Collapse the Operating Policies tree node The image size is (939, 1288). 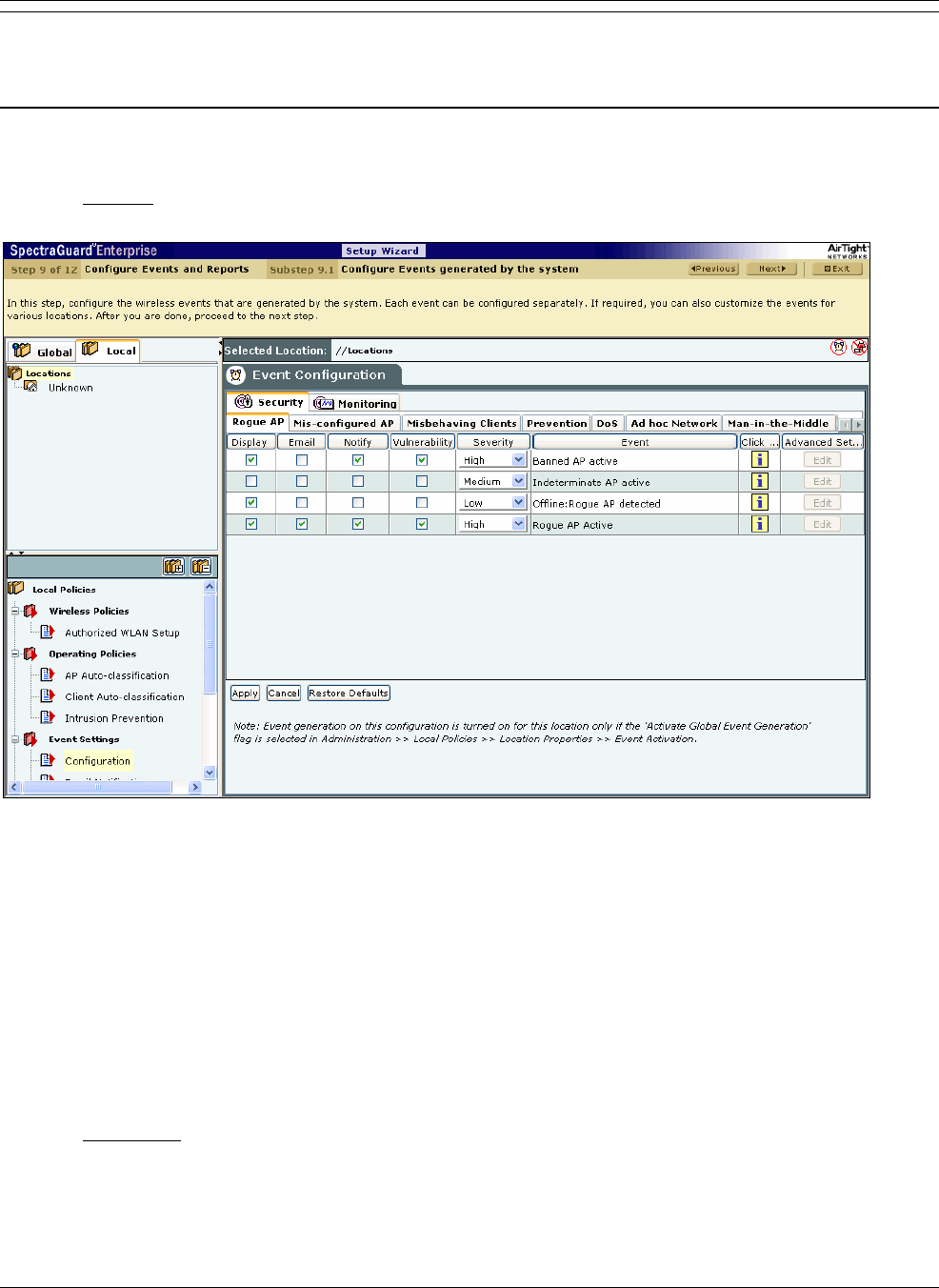tap(15, 654)
